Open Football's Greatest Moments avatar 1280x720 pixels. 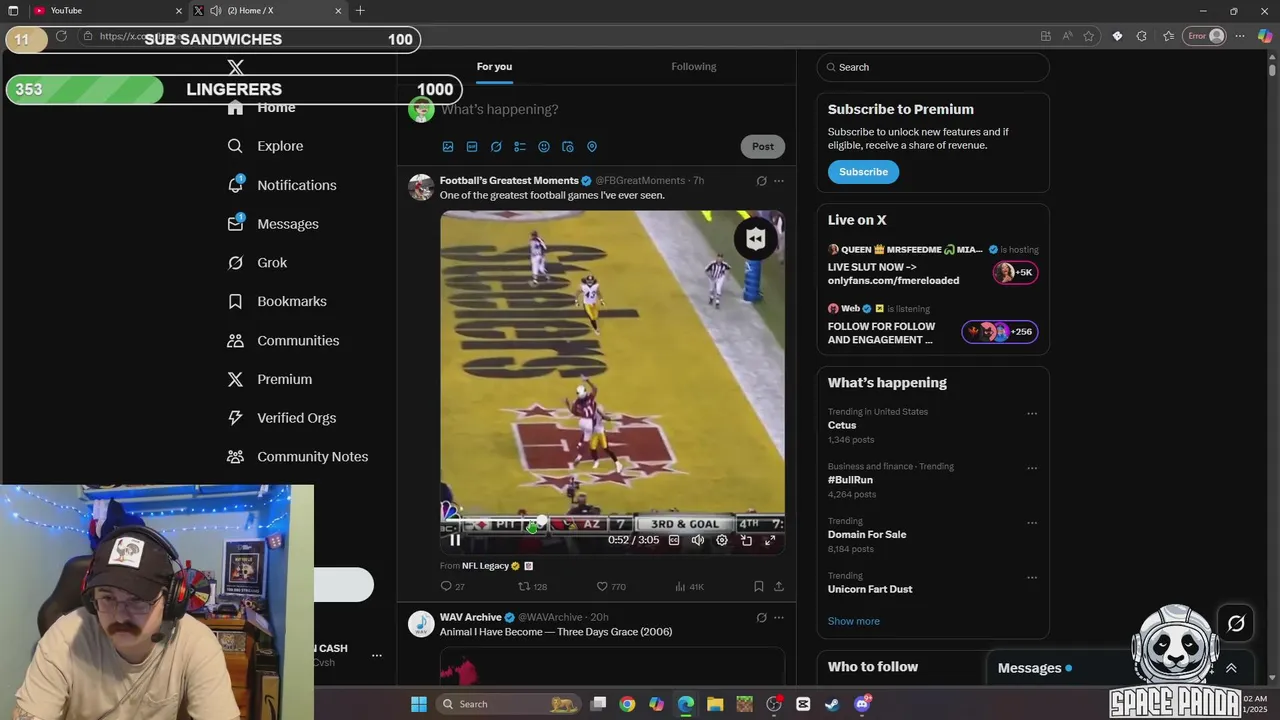pyautogui.click(x=421, y=187)
